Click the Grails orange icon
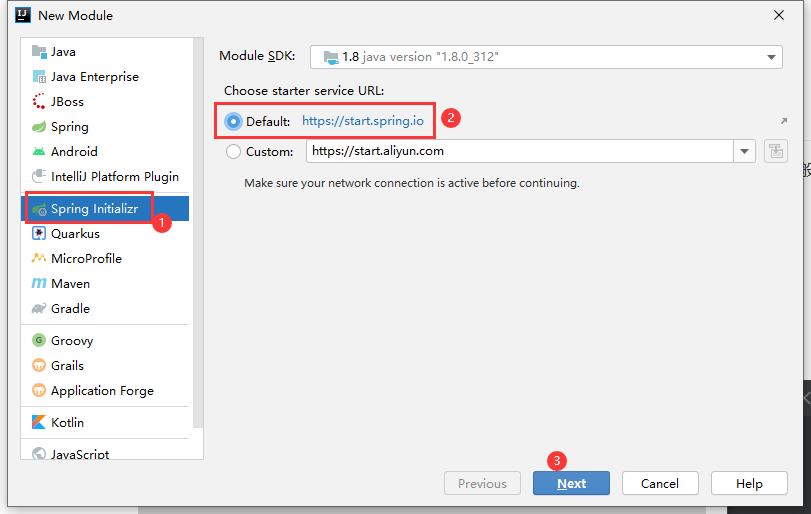The height and width of the screenshot is (514, 811). pyautogui.click(x=39, y=365)
